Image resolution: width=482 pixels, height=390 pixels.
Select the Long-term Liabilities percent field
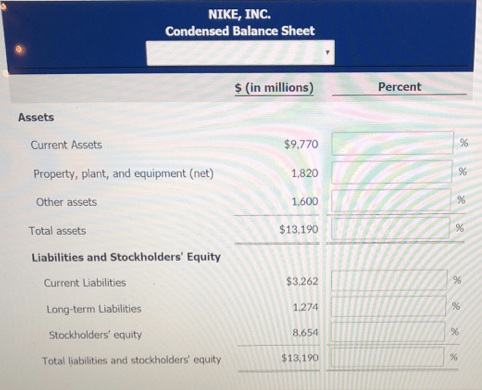388,306
